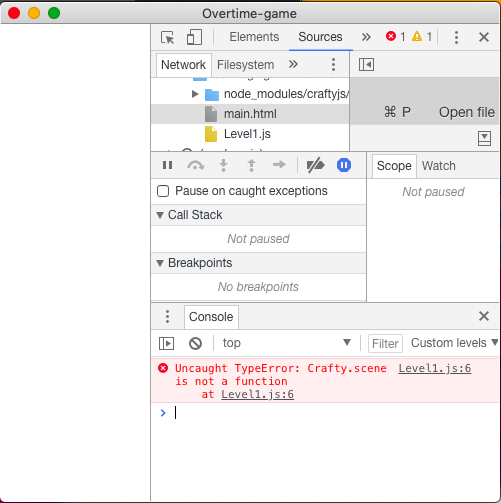Clear the console icon

pyautogui.click(x=195, y=343)
